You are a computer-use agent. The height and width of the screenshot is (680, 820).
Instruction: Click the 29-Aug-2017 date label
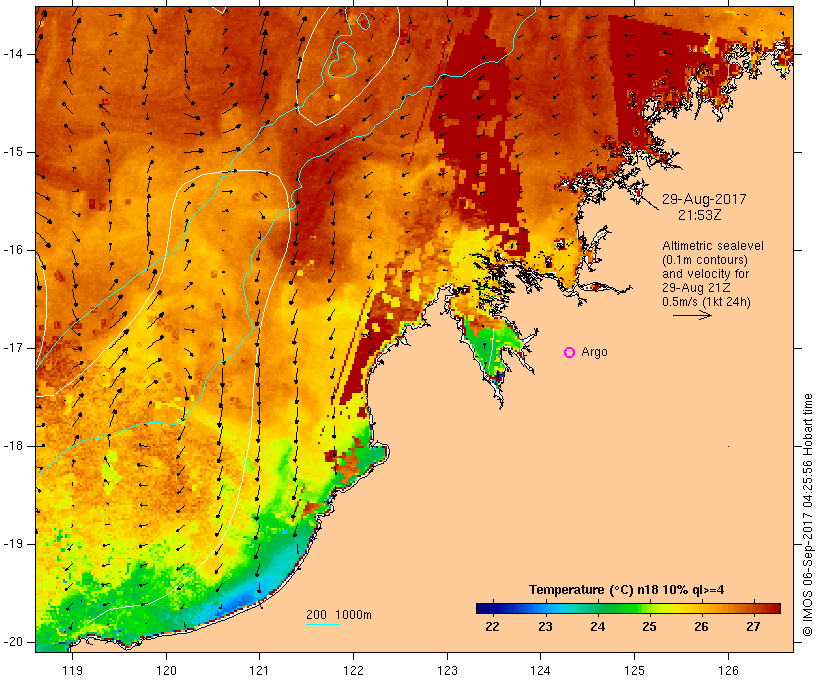(704, 199)
